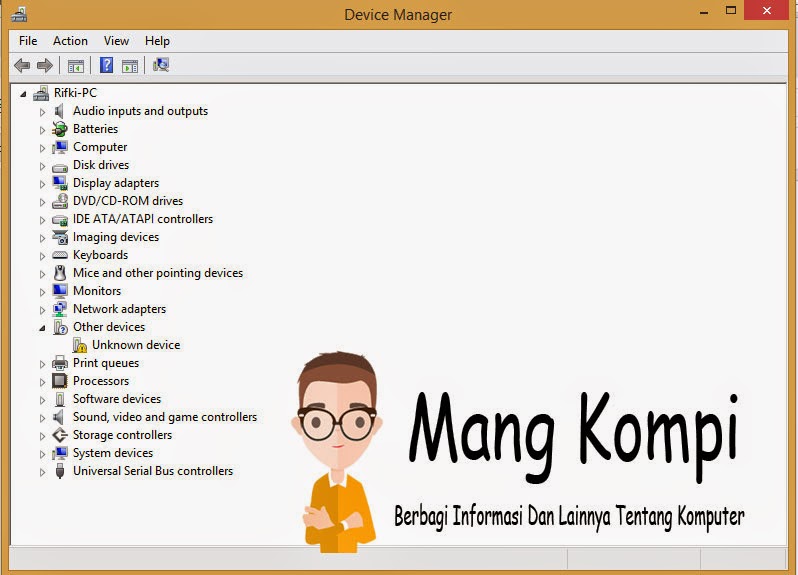Open the File menu
The width and height of the screenshot is (798, 575).
tap(28, 41)
